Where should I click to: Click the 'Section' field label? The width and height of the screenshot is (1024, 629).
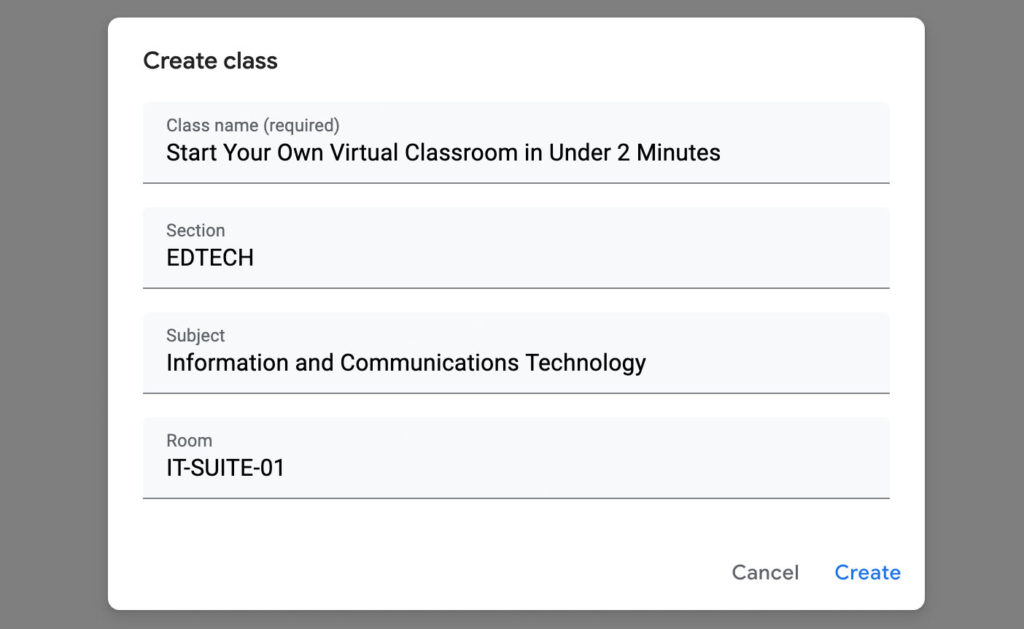click(195, 230)
